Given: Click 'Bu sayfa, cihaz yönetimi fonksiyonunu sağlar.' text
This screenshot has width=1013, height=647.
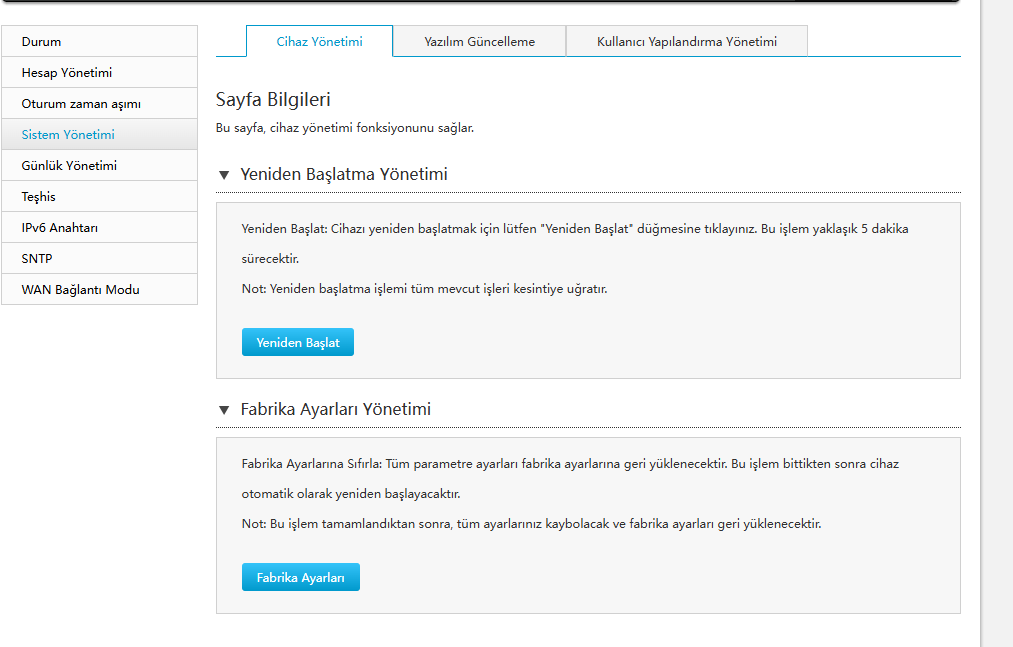Looking at the screenshot, I should click(x=345, y=128).
